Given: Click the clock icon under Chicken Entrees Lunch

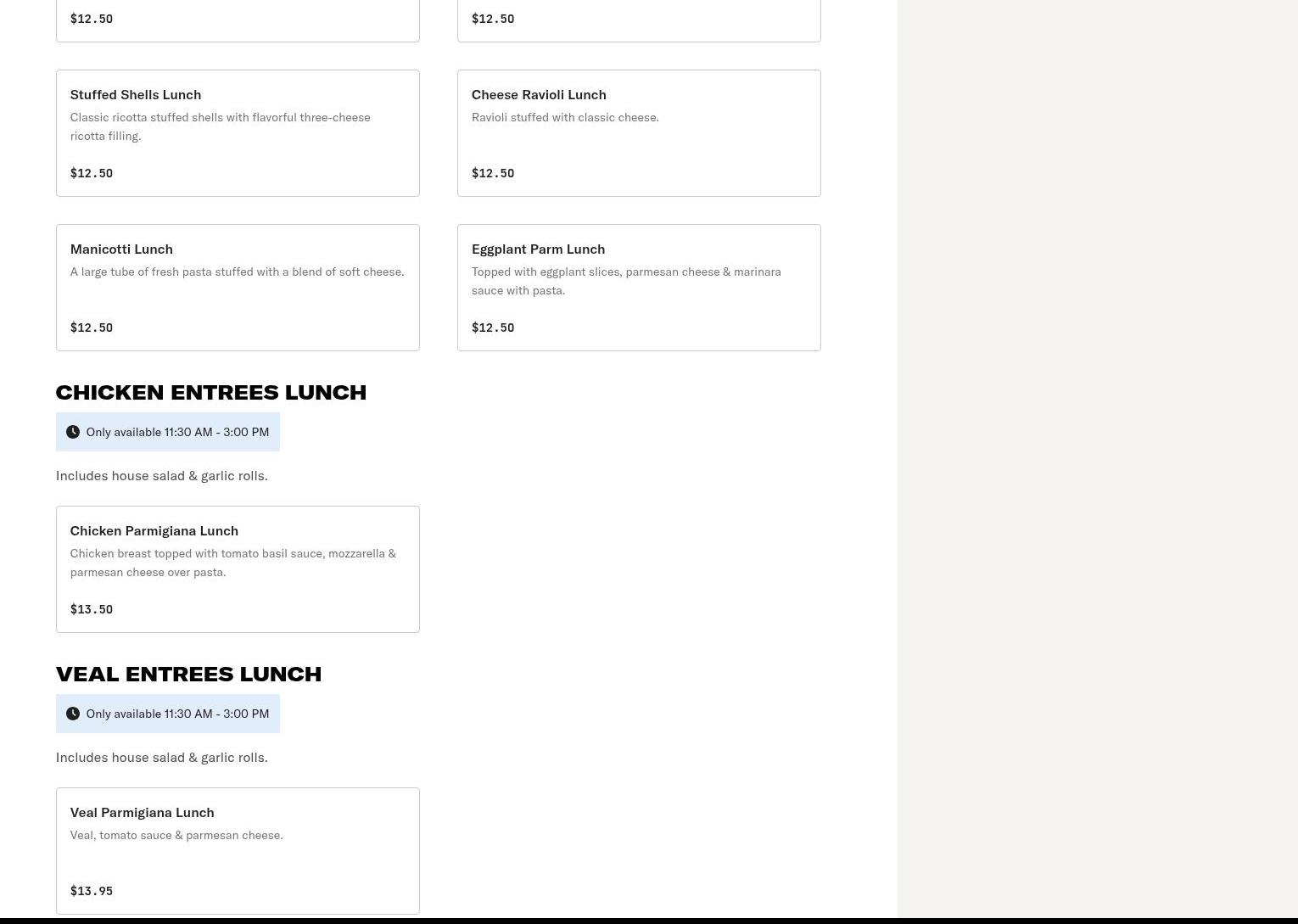Looking at the screenshot, I should (x=73, y=432).
